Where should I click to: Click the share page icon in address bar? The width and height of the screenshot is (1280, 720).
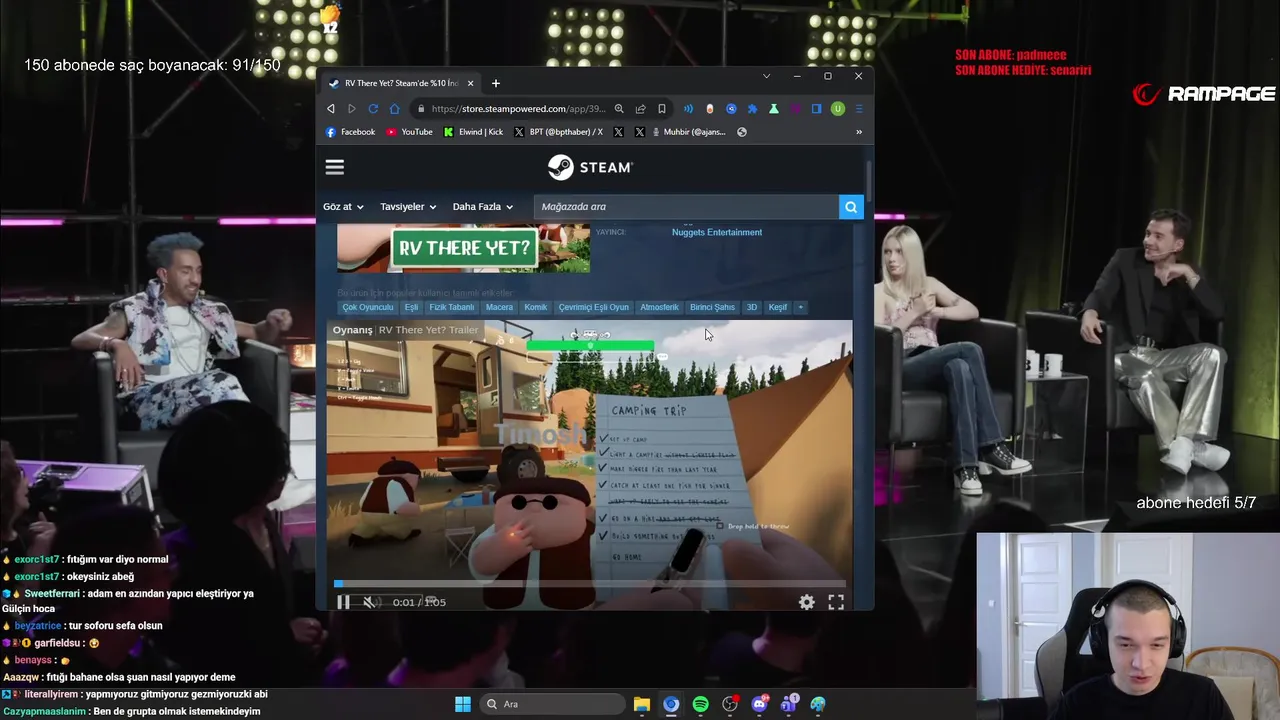640,109
